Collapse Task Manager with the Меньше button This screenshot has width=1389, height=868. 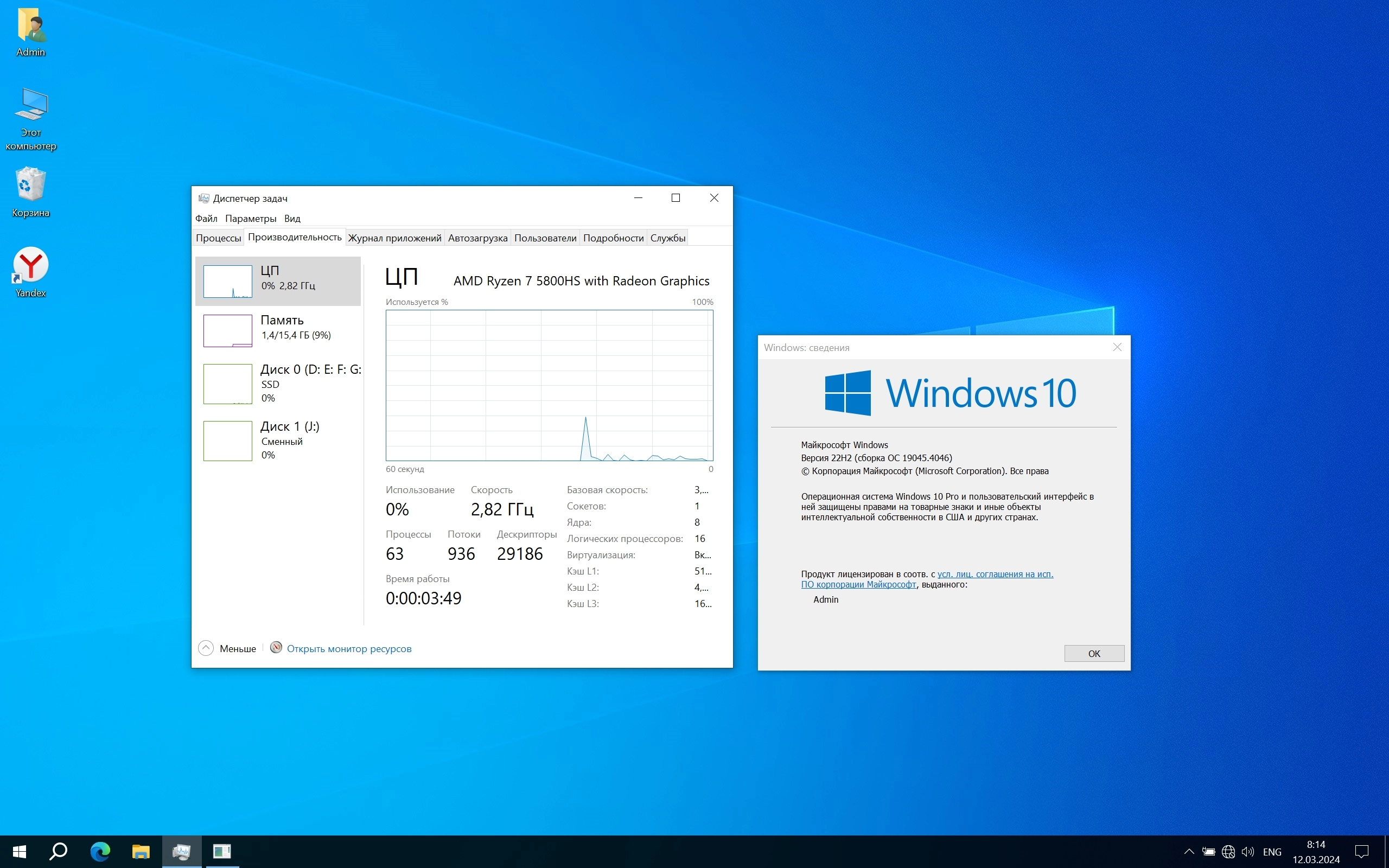[227, 648]
